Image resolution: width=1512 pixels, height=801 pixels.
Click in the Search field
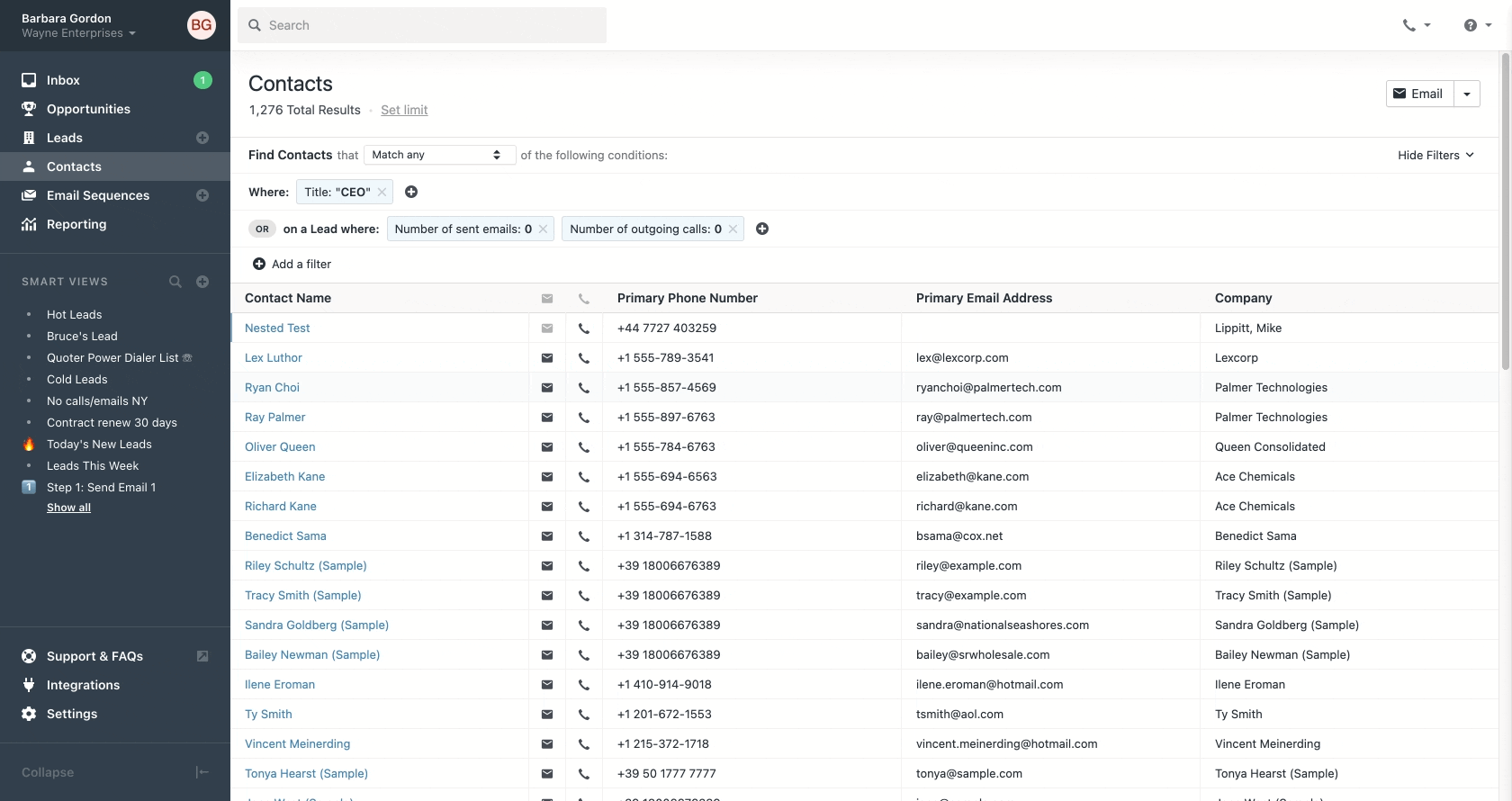422,25
